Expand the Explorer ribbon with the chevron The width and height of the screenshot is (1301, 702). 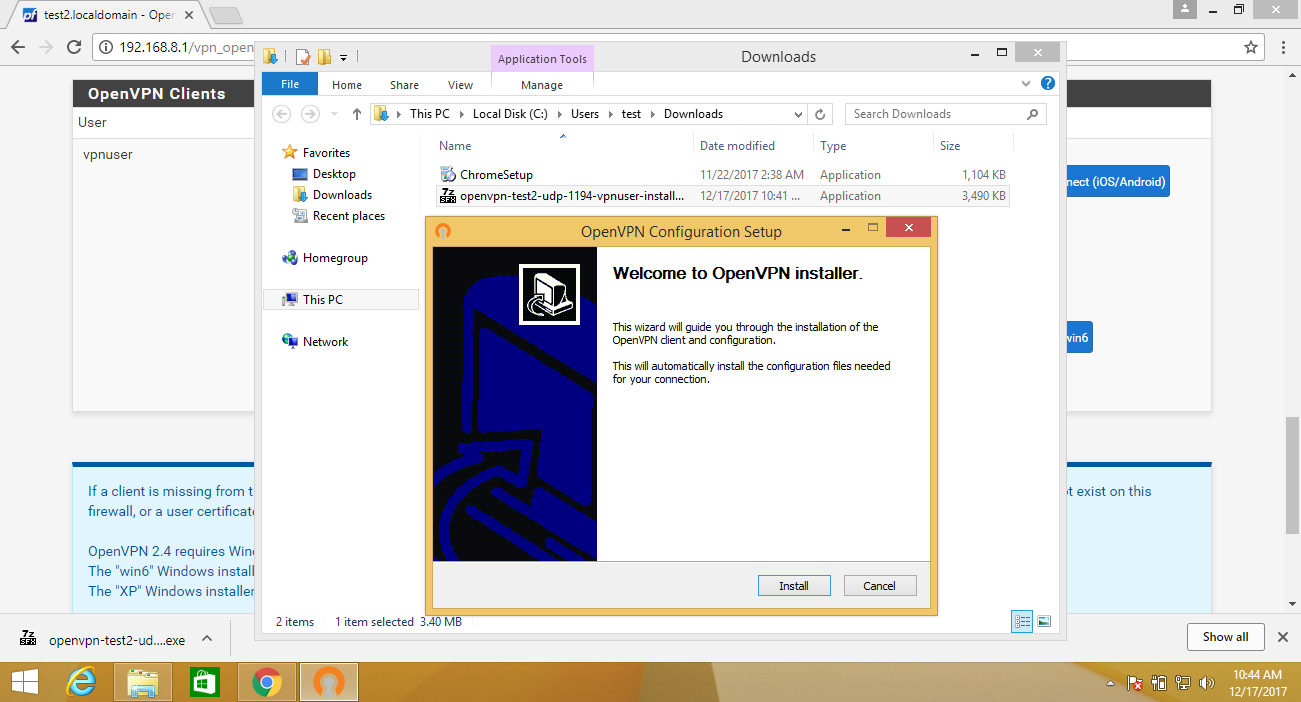[x=1026, y=84]
